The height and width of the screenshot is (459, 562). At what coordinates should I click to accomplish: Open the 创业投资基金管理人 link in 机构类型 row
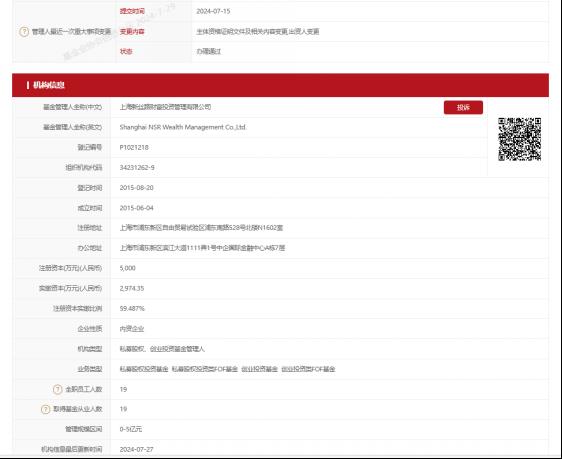177,349
